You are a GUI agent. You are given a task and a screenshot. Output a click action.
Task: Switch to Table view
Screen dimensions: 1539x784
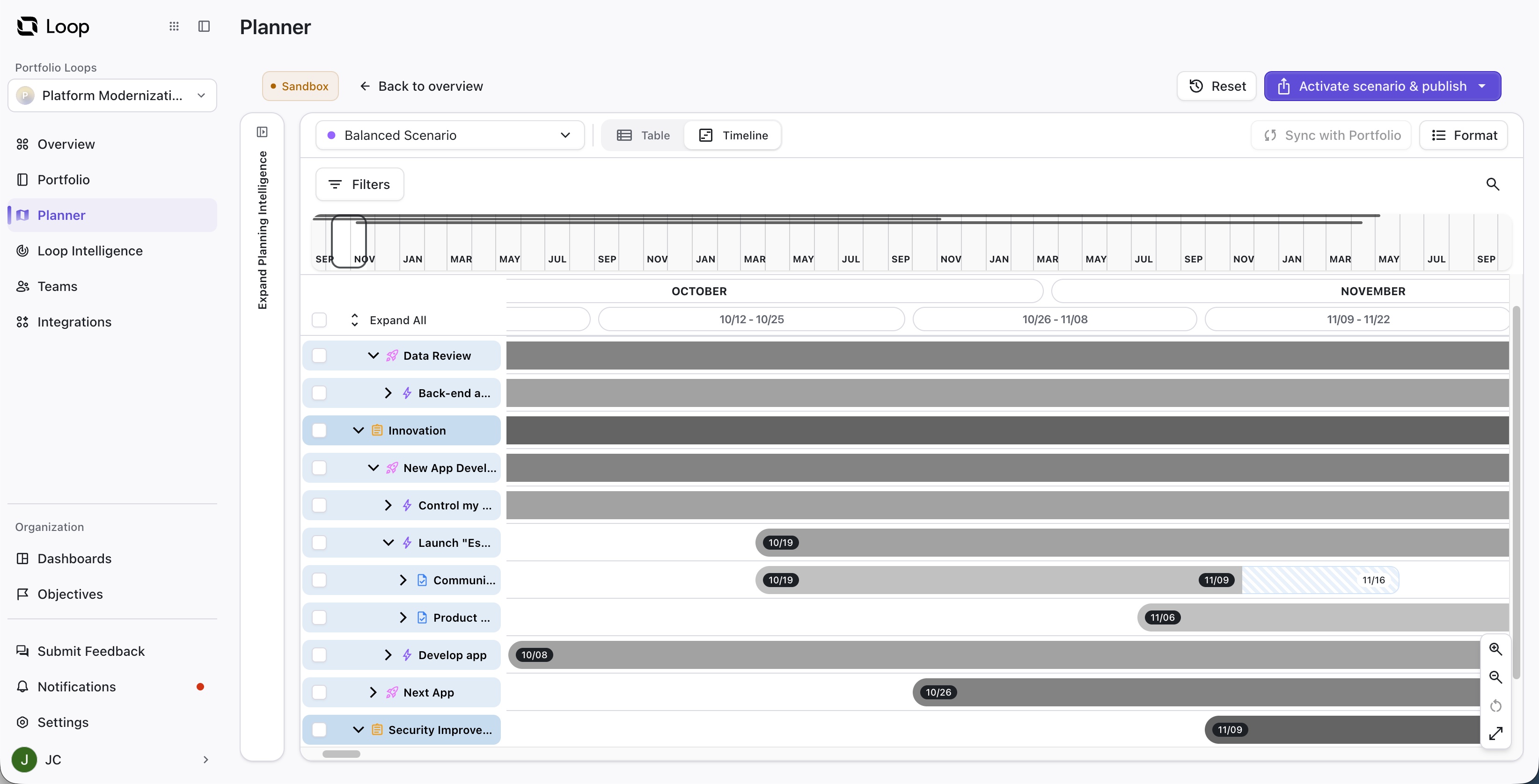pyautogui.click(x=644, y=136)
